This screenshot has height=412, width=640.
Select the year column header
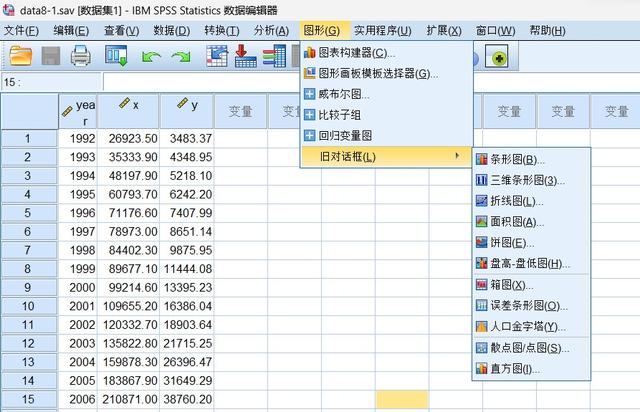point(78,111)
